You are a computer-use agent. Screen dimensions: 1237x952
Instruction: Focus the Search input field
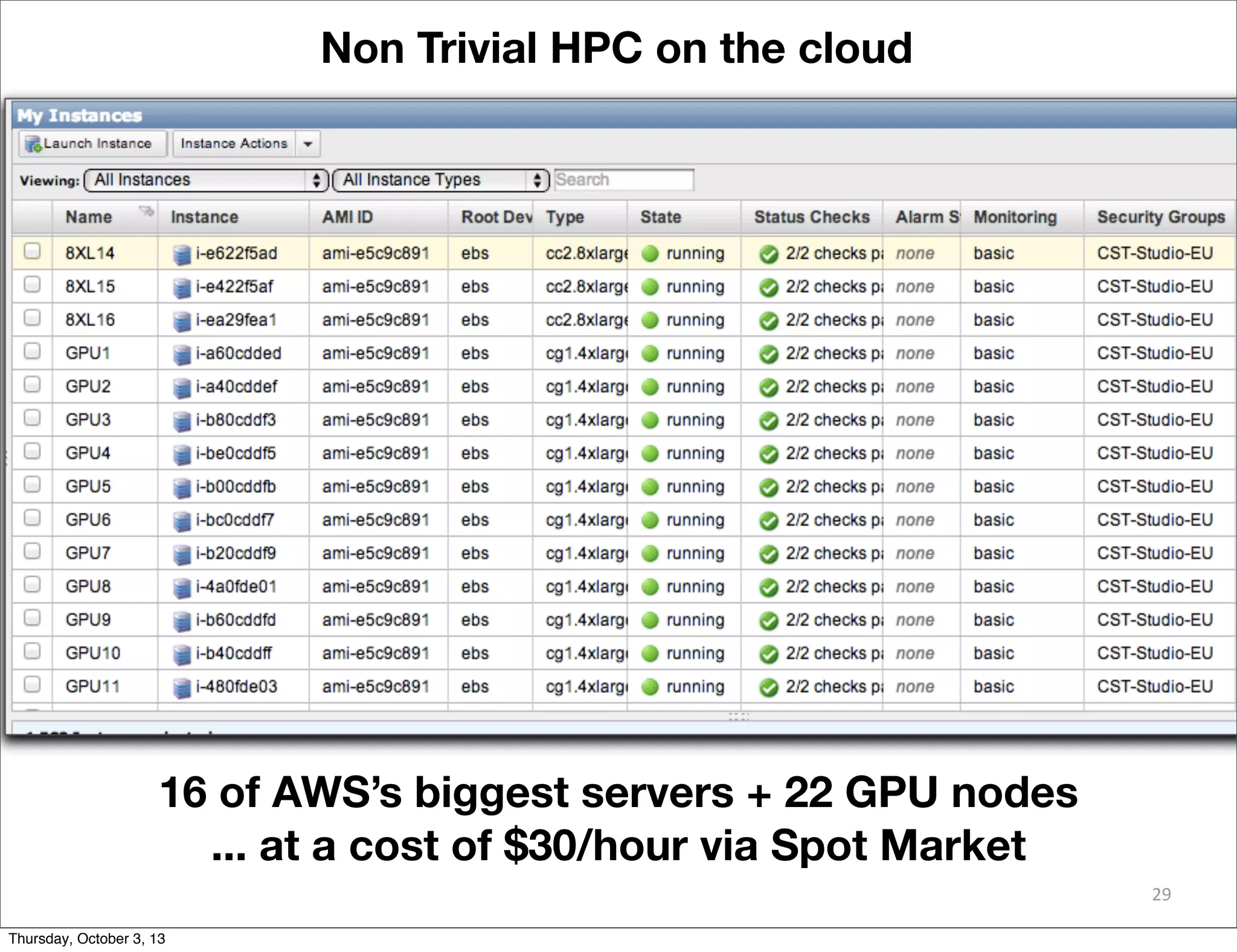coord(624,180)
